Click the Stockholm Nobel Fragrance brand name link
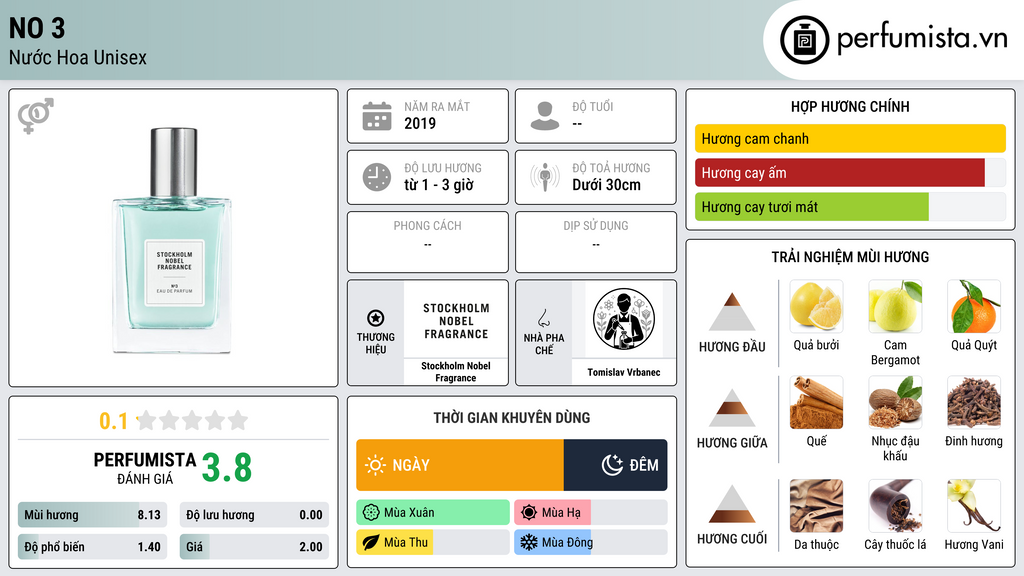This screenshot has height=576, width=1024. (x=456, y=372)
